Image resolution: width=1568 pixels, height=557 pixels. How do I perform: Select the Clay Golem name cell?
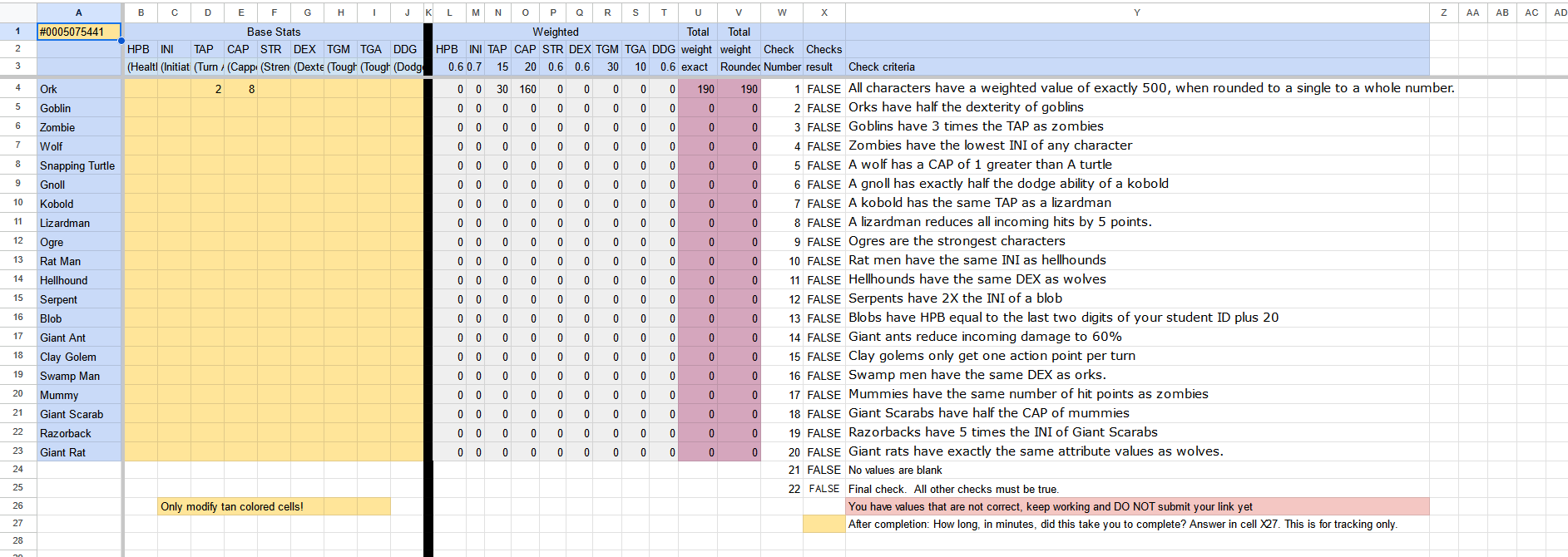79,357
